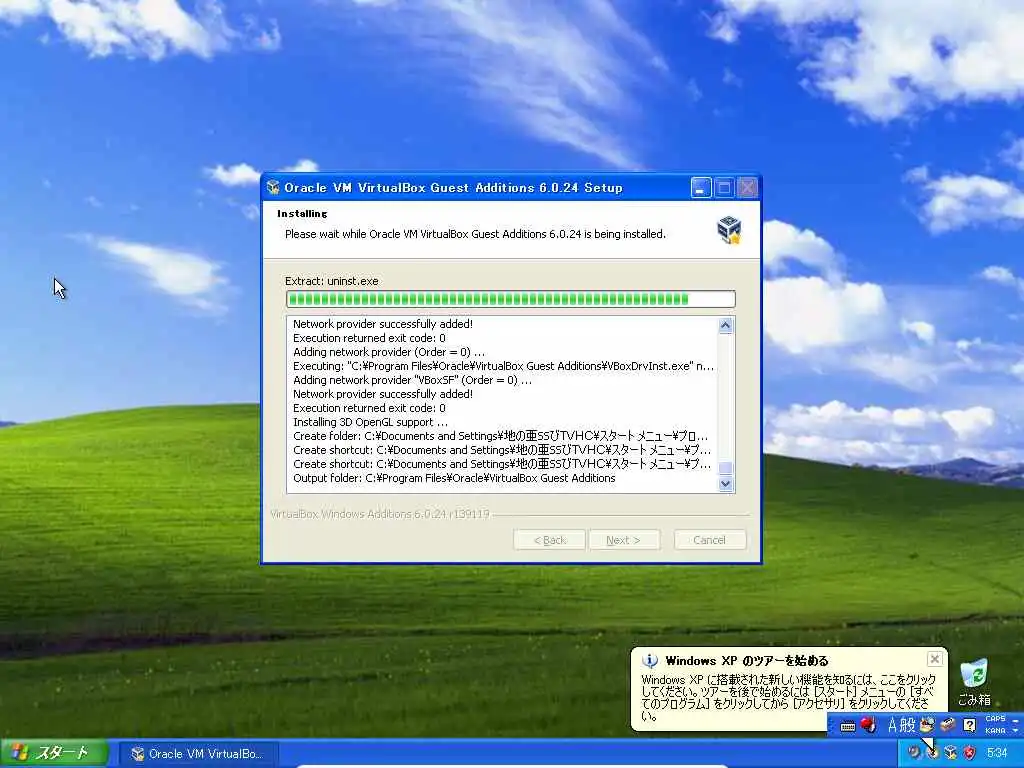Open the IME tools toolbox icon

(x=948, y=724)
